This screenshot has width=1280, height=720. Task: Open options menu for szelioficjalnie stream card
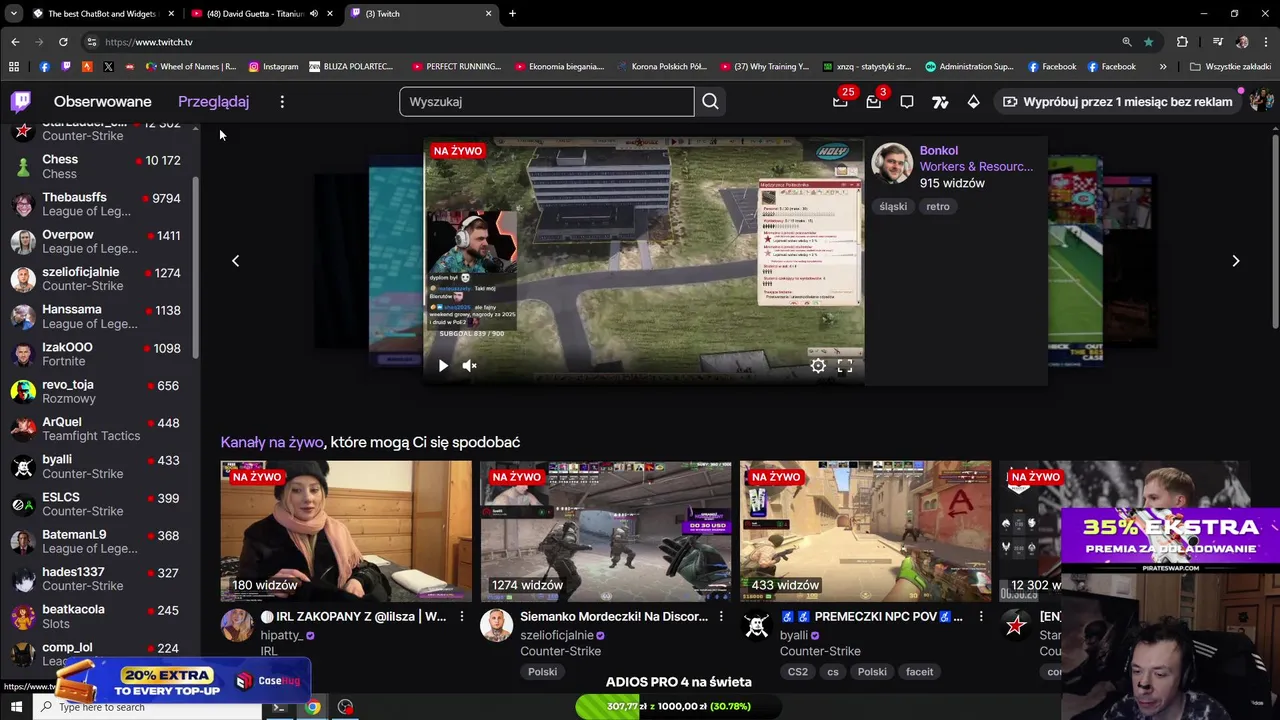[721, 617]
